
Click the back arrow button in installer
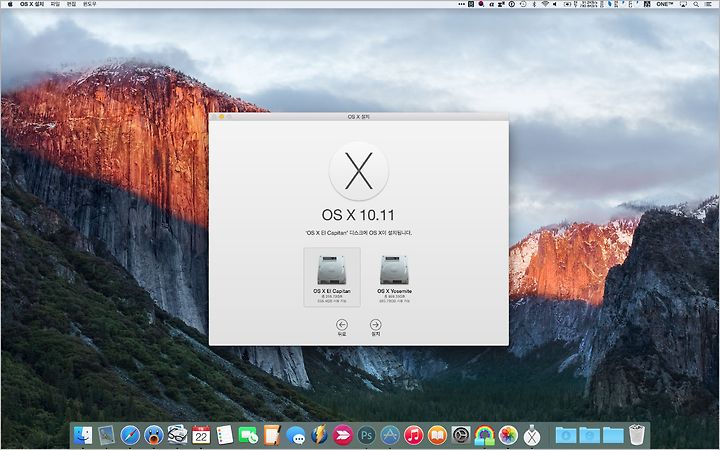pos(342,327)
